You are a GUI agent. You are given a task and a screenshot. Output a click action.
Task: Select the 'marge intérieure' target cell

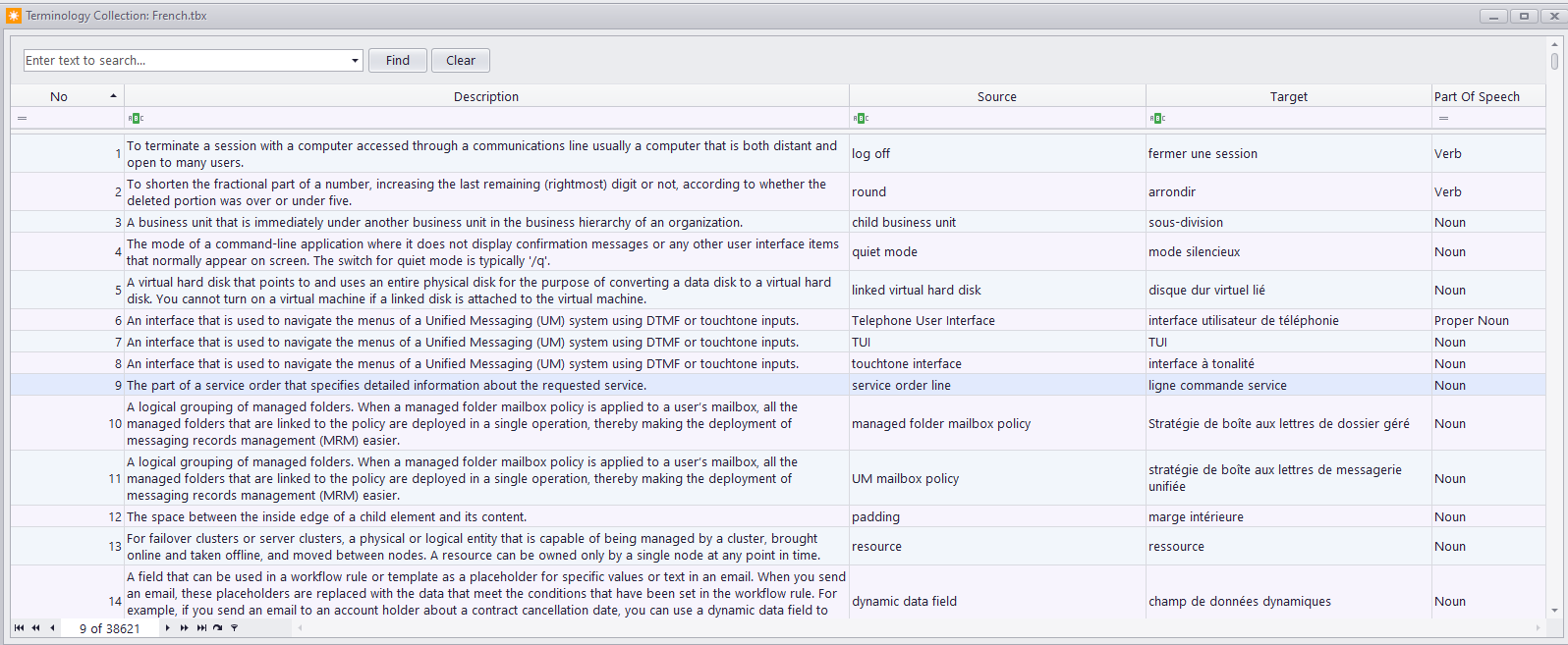(1289, 517)
